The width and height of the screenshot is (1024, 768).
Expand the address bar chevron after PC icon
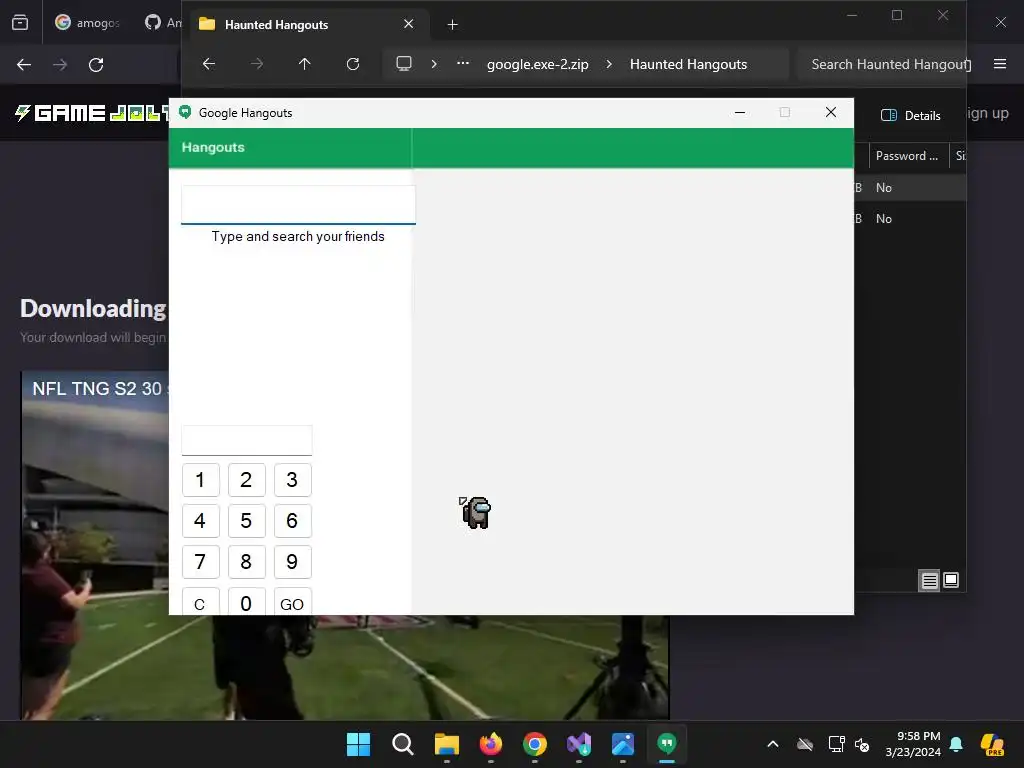click(x=434, y=64)
